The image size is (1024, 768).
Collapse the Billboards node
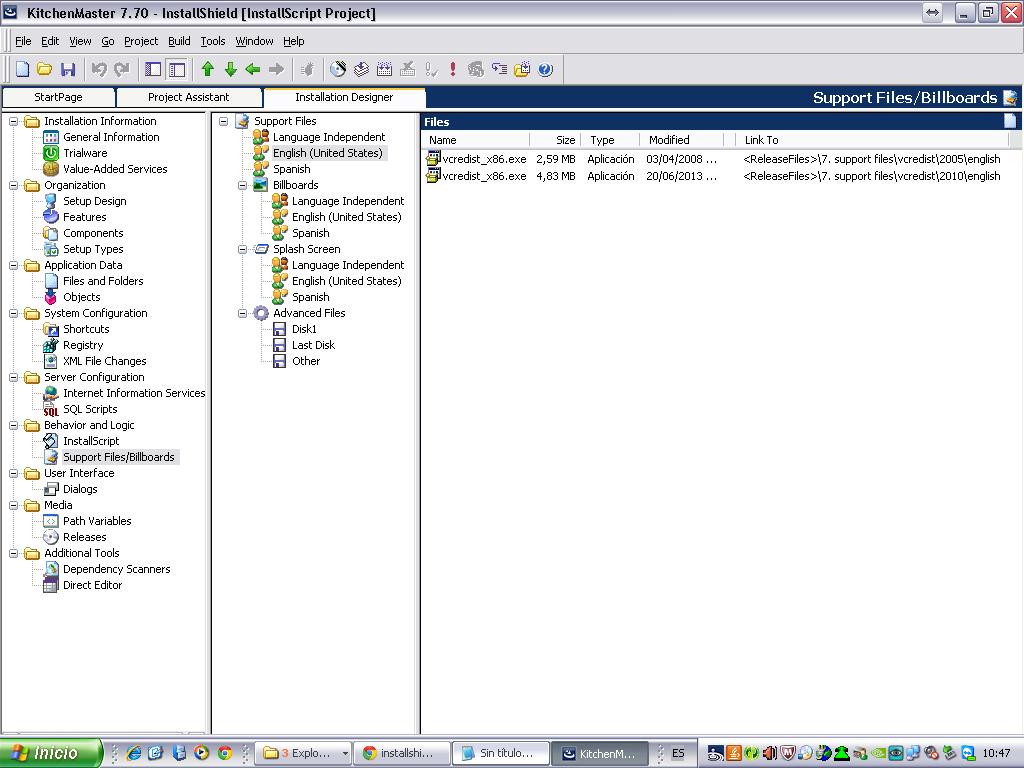[x=242, y=185]
